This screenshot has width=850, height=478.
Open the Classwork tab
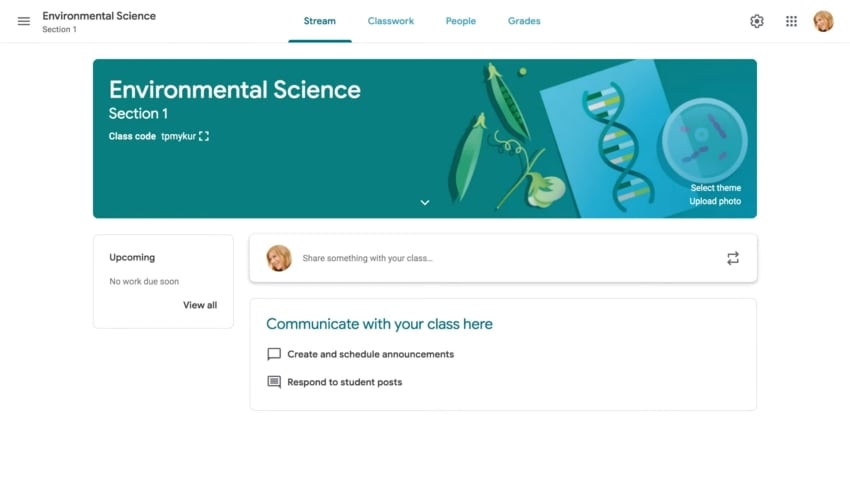coord(390,21)
